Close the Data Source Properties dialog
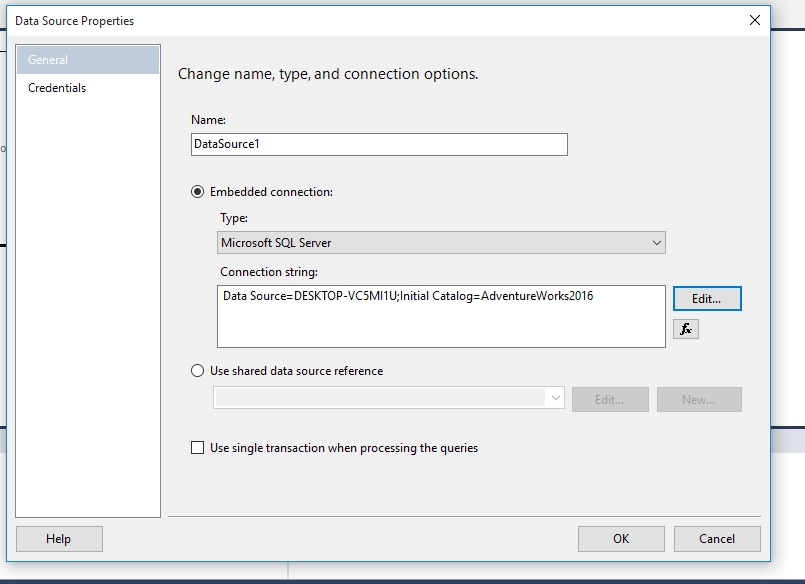Viewport: 805px width, 584px height. click(x=755, y=20)
